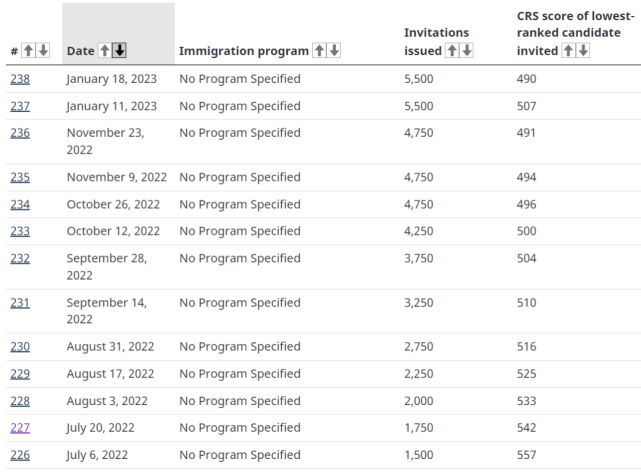
Task: Sort CRS score column descending
Action: pos(584,51)
